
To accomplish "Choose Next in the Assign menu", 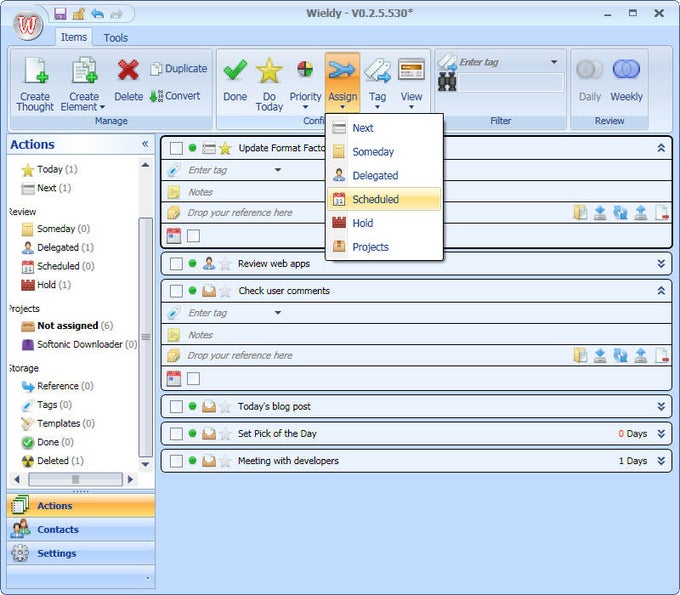I will (384, 128).
